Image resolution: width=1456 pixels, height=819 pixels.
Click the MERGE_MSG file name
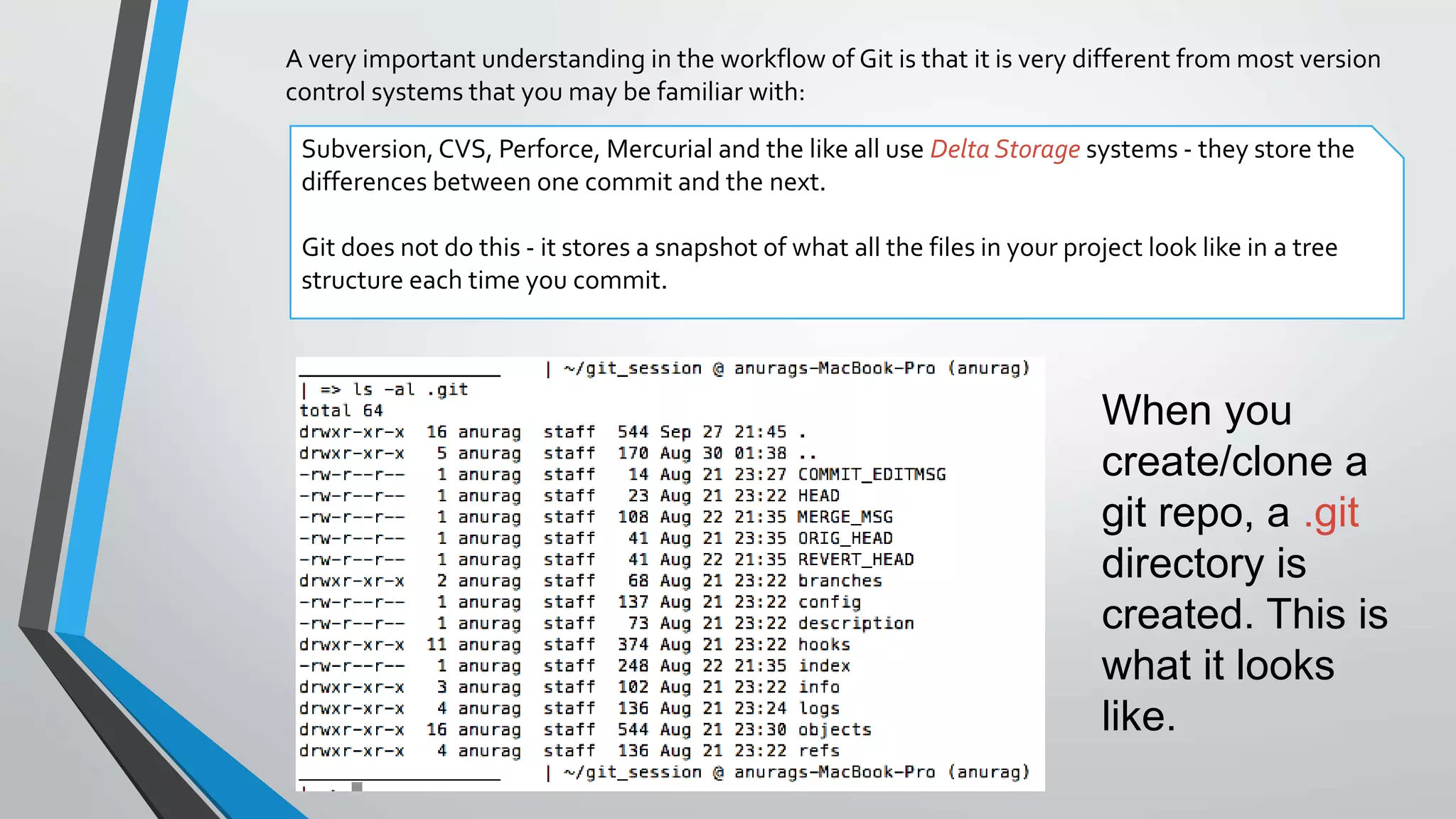click(845, 517)
